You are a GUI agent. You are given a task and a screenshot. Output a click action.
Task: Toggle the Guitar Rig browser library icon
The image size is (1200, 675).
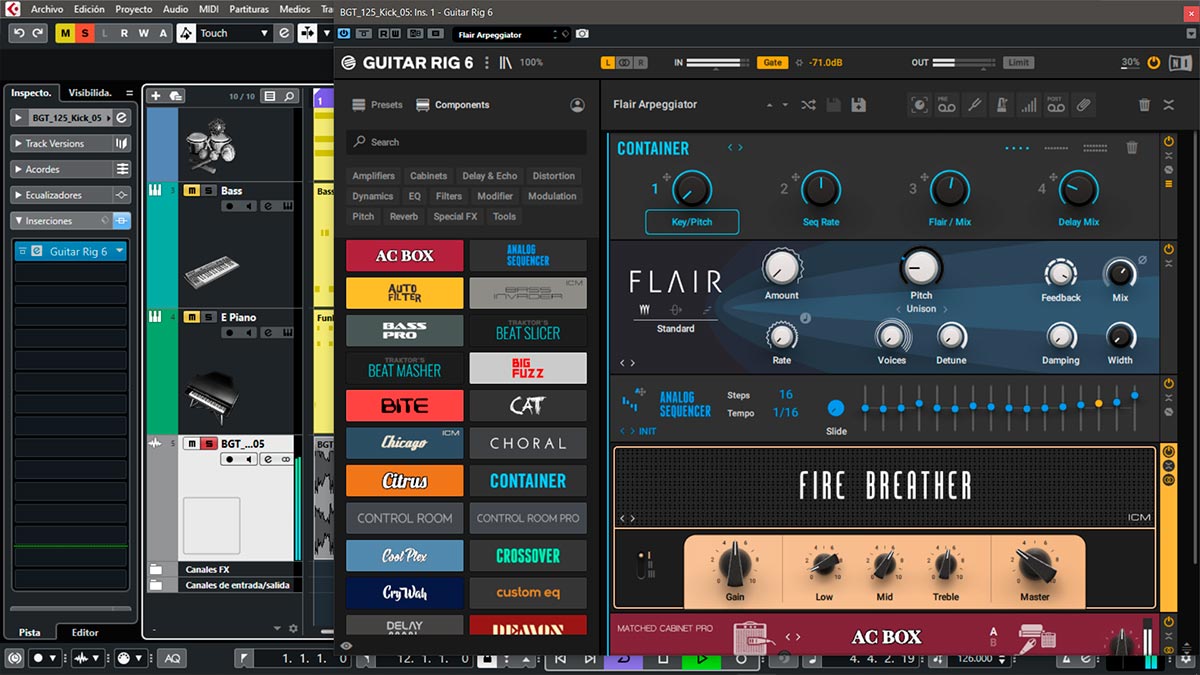point(506,62)
